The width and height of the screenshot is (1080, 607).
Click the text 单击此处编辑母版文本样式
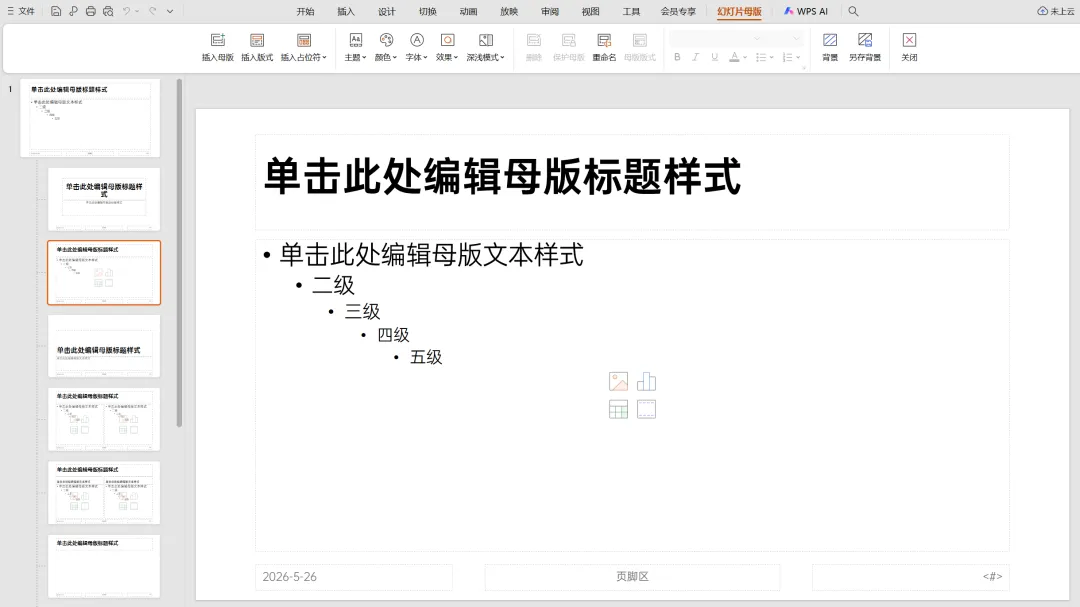point(431,255)
